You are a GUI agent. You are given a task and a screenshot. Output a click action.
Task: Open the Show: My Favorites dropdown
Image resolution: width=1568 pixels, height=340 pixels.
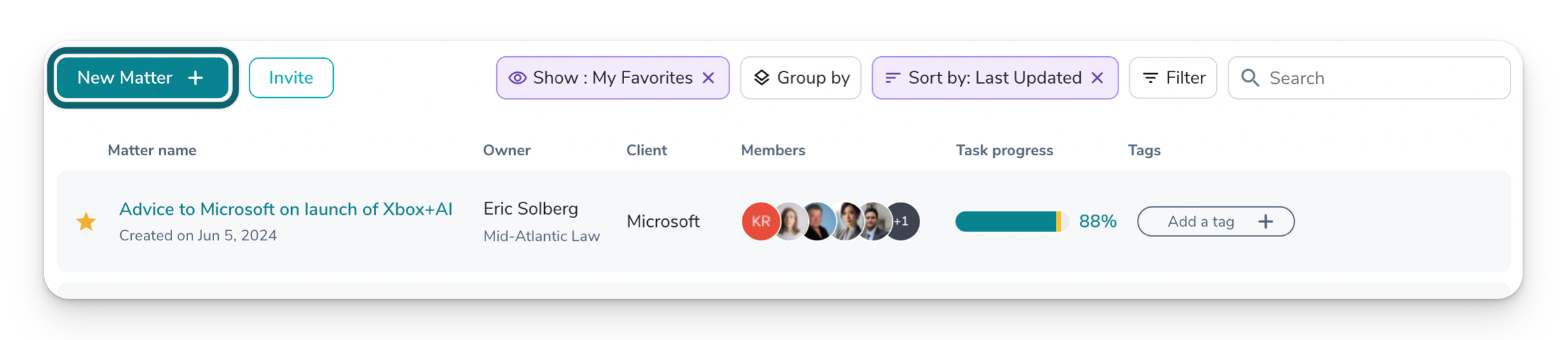click(612, 78)
